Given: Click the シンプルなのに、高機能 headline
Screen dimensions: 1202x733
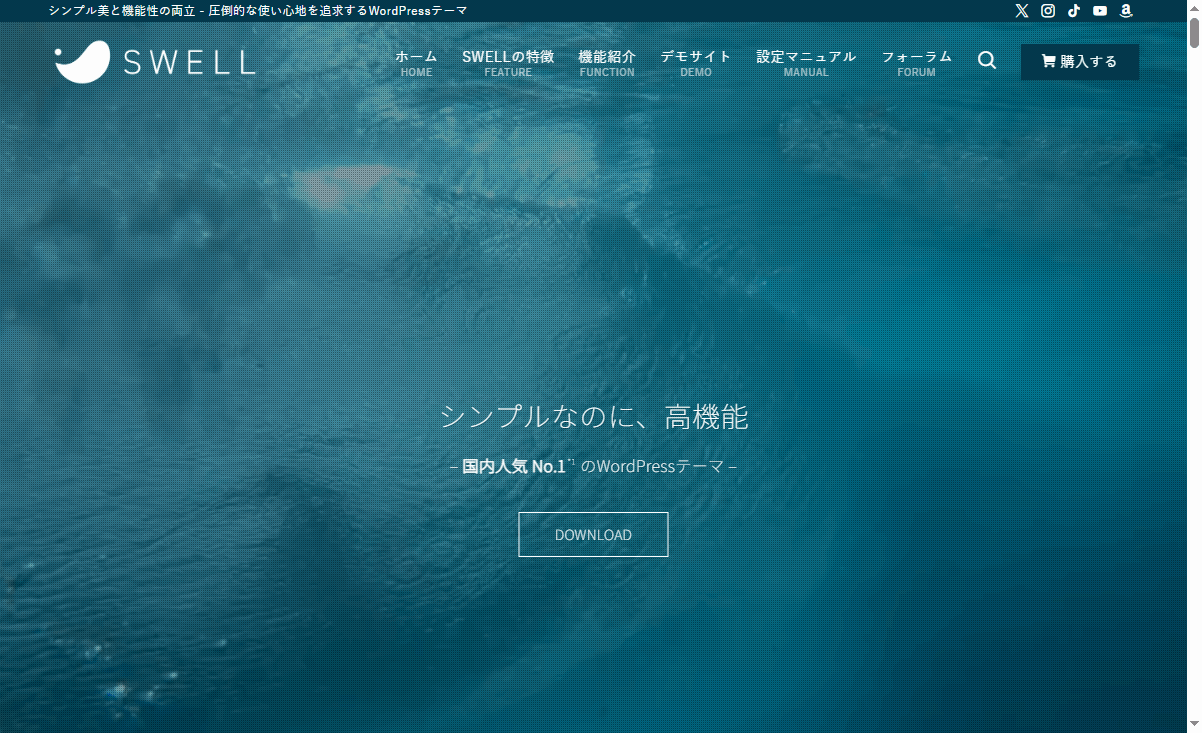Looking at the screenshot, I should point(594,417).
